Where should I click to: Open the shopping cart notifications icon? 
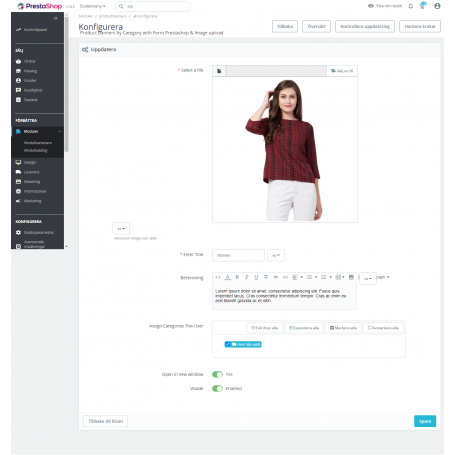[423, 6]
